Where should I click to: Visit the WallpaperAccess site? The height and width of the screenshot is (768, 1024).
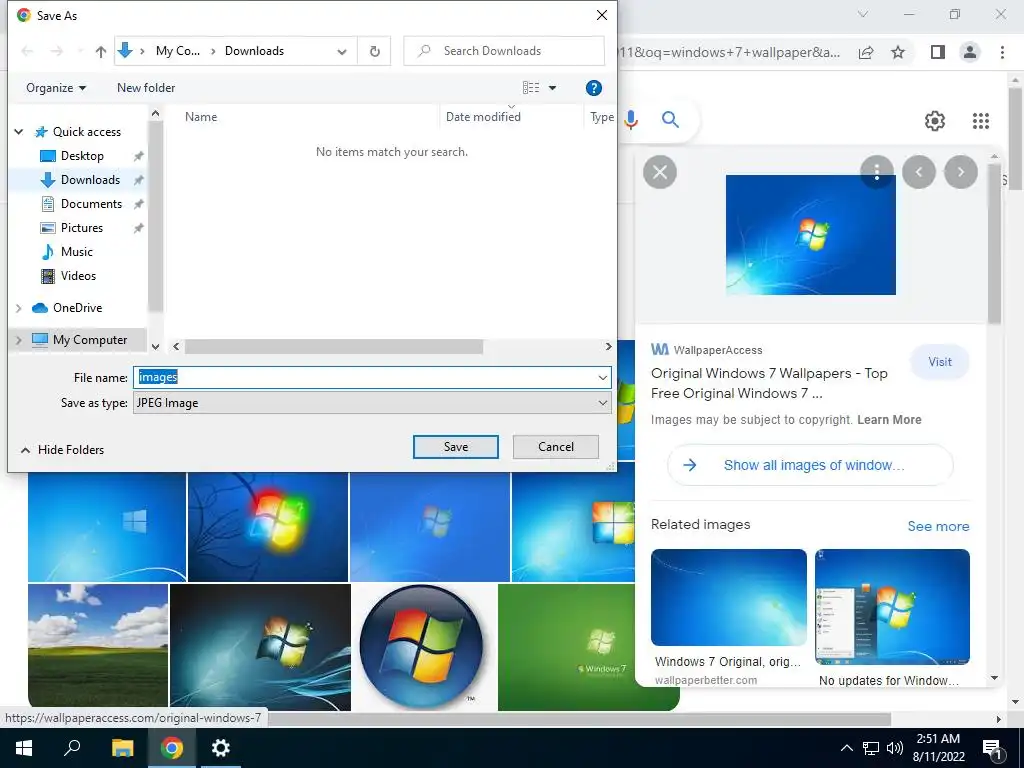tap(940, 362)
